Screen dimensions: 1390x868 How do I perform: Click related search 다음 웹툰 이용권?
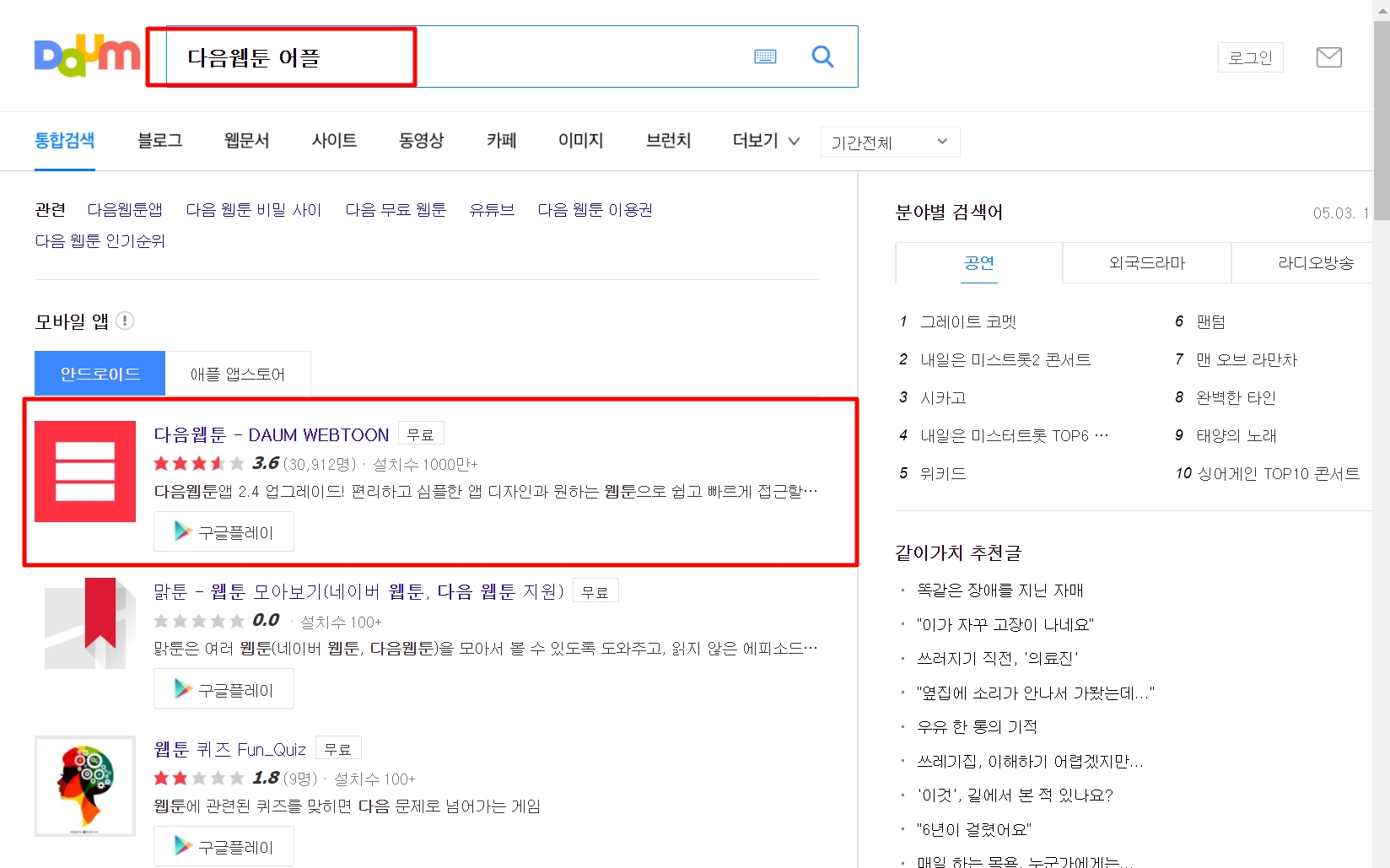click(x=595, y=209)
